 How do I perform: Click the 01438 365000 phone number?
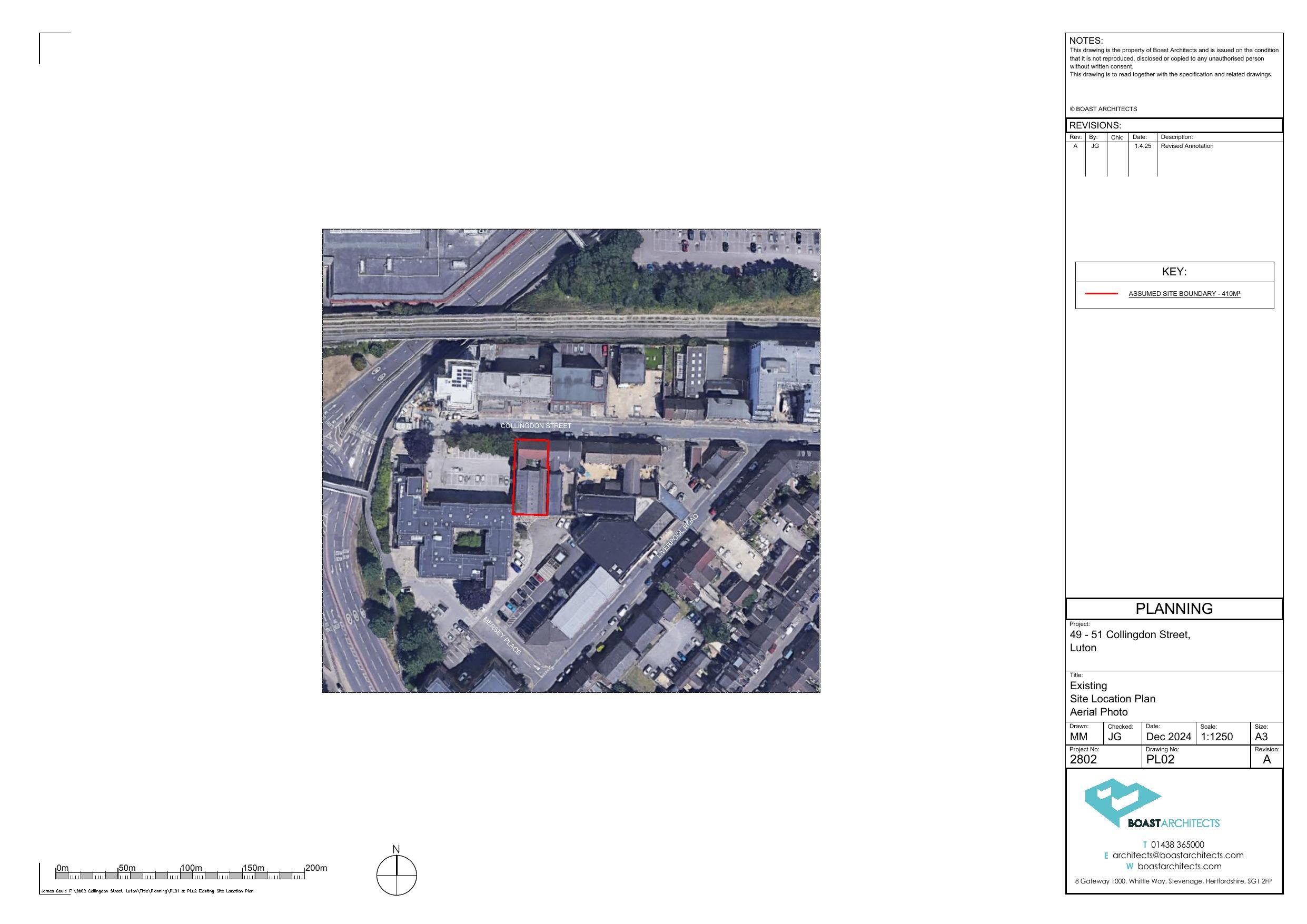pyautogui.click(x=1177, y=844)
